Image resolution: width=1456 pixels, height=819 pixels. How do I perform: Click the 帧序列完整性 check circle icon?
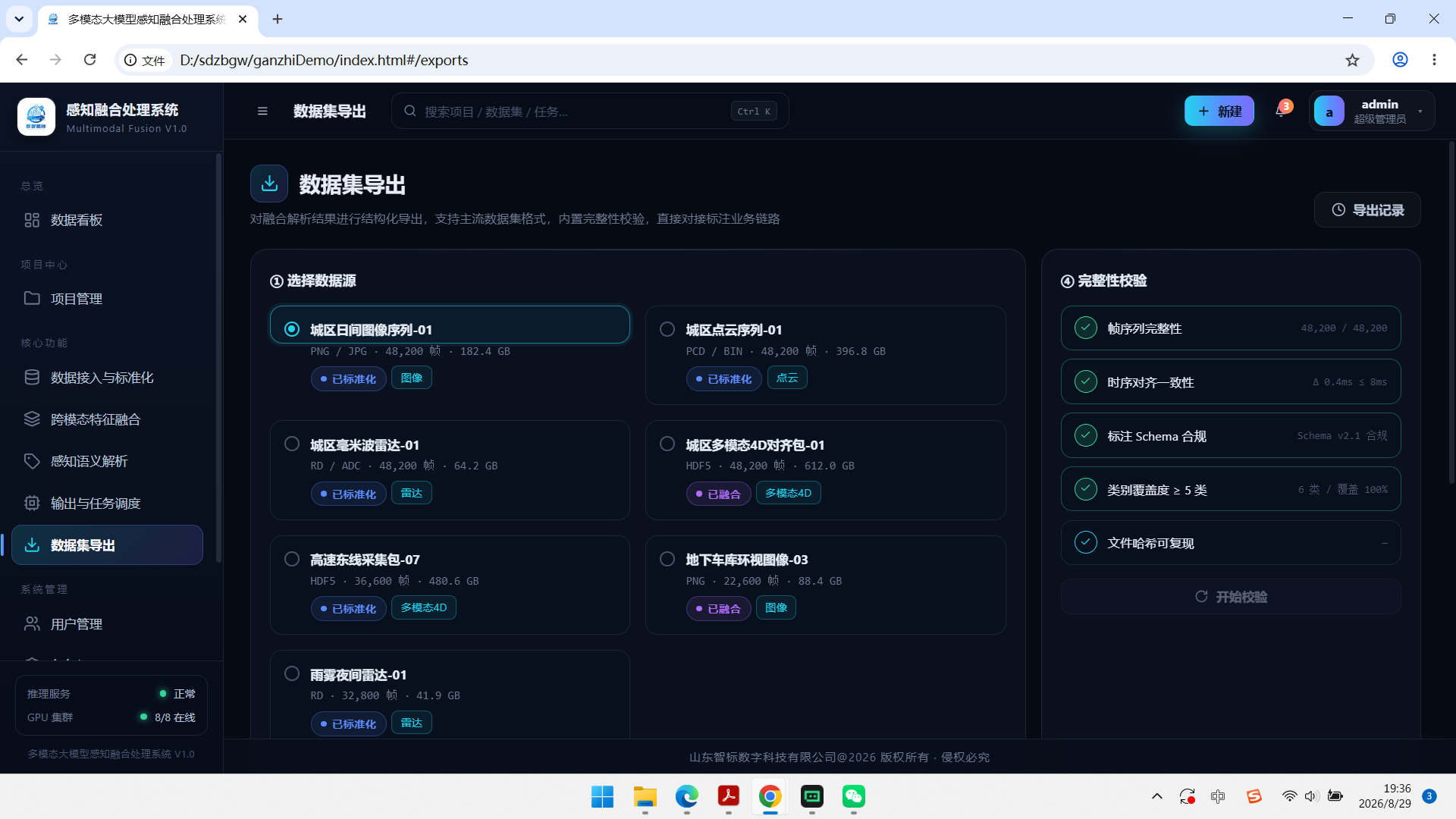click(x=1086, y=328)
